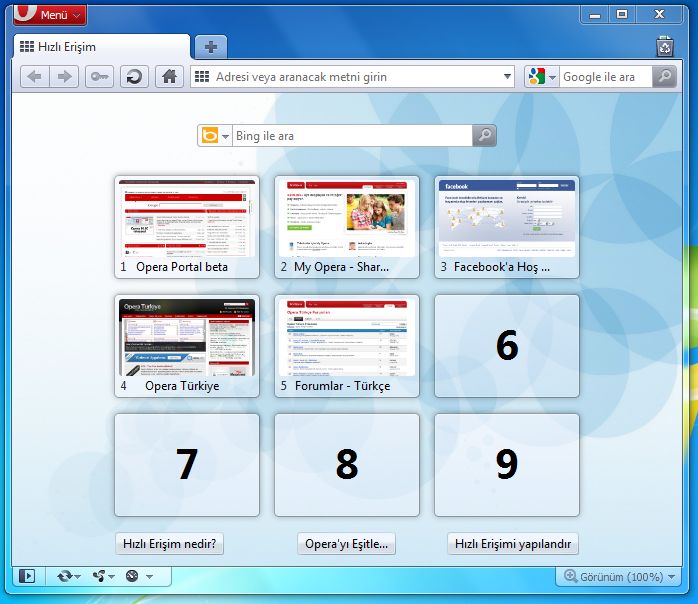Image resolution: width=698 pixels, height=604 pixels.
Task: Click empty Speed Dial slot 9
Action: click(x=507, y=465)
